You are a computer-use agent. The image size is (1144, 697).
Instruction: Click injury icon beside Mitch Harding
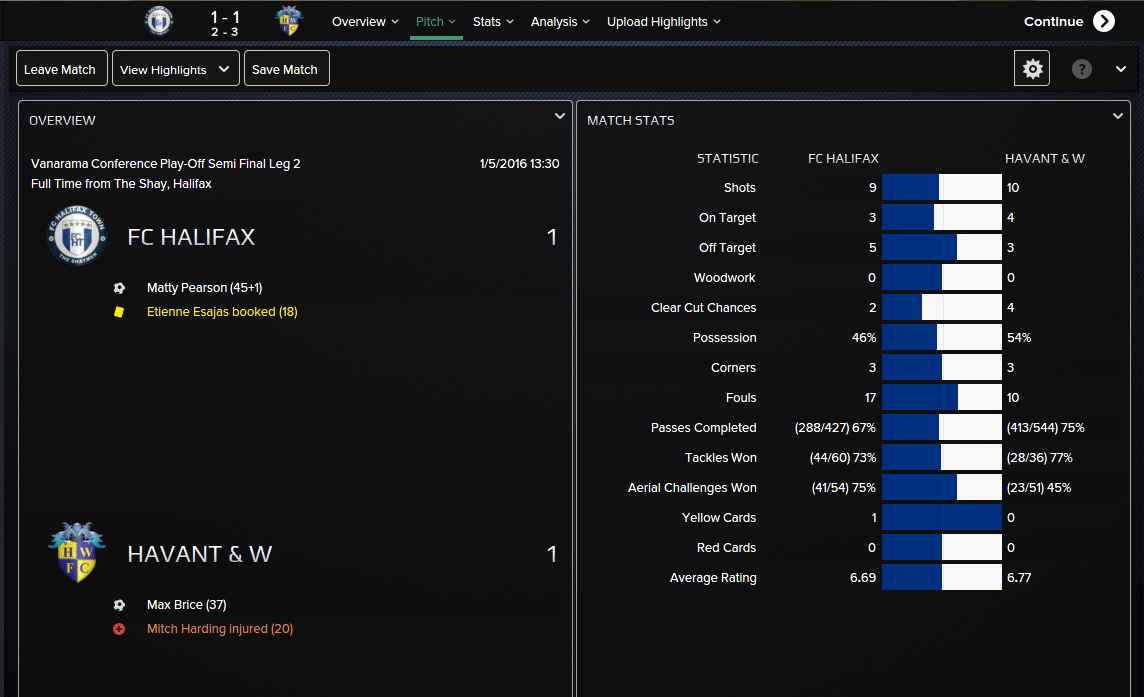[119, 629]
